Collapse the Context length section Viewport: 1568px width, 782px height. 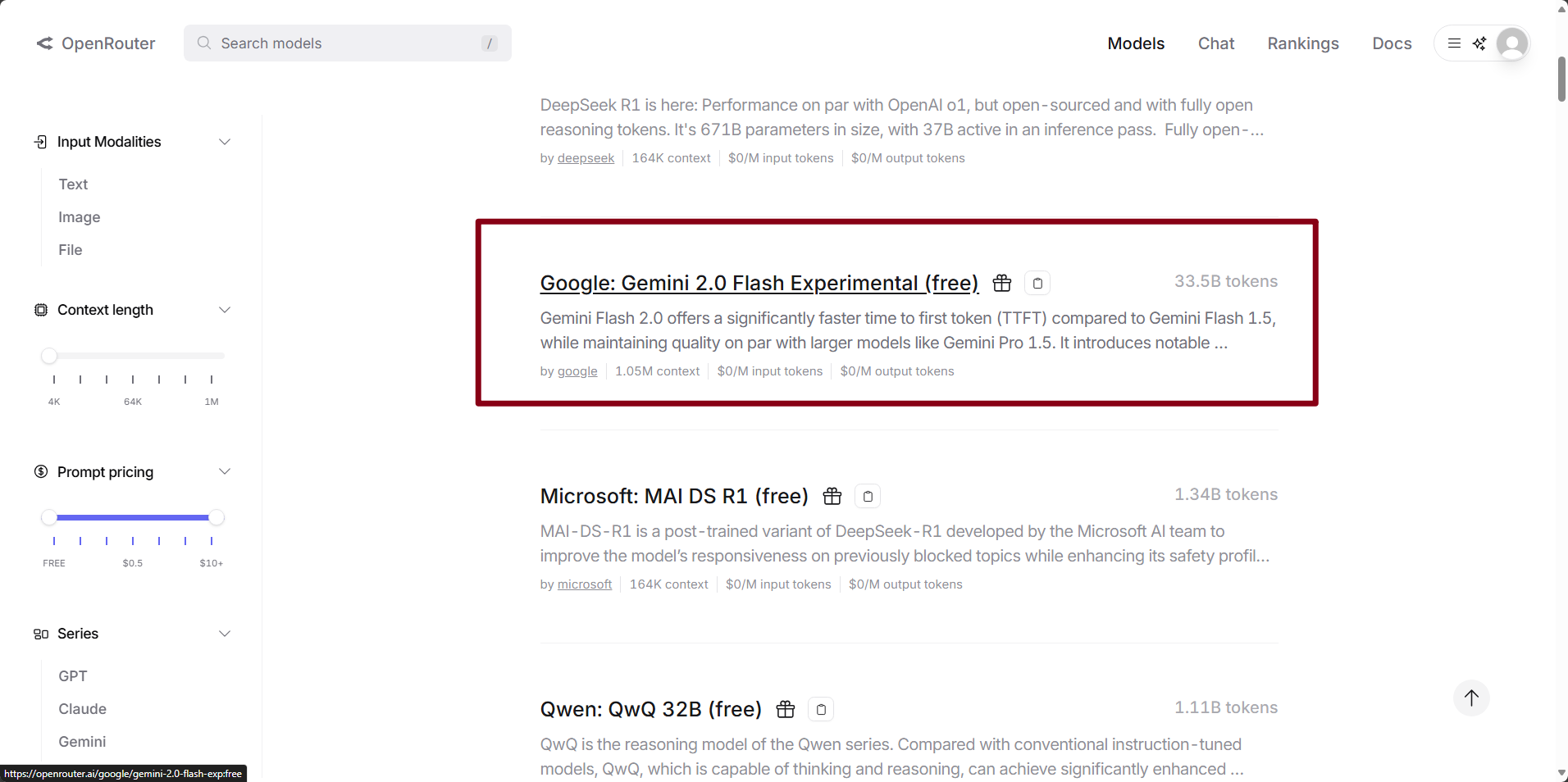(225, 310)
